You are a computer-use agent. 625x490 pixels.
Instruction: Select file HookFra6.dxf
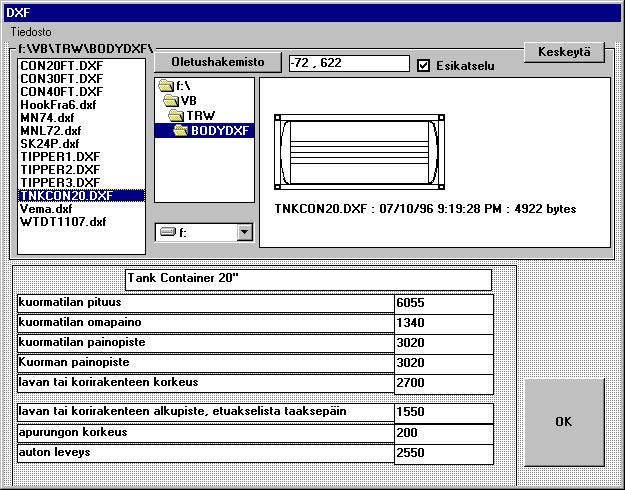(x=81, y=105)
